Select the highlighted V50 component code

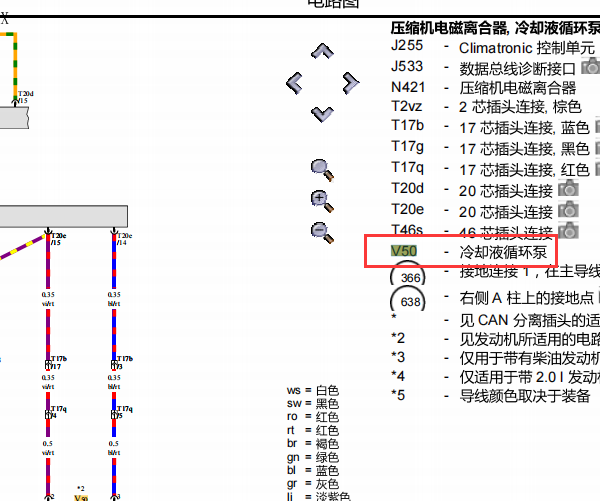coord(404,251)
